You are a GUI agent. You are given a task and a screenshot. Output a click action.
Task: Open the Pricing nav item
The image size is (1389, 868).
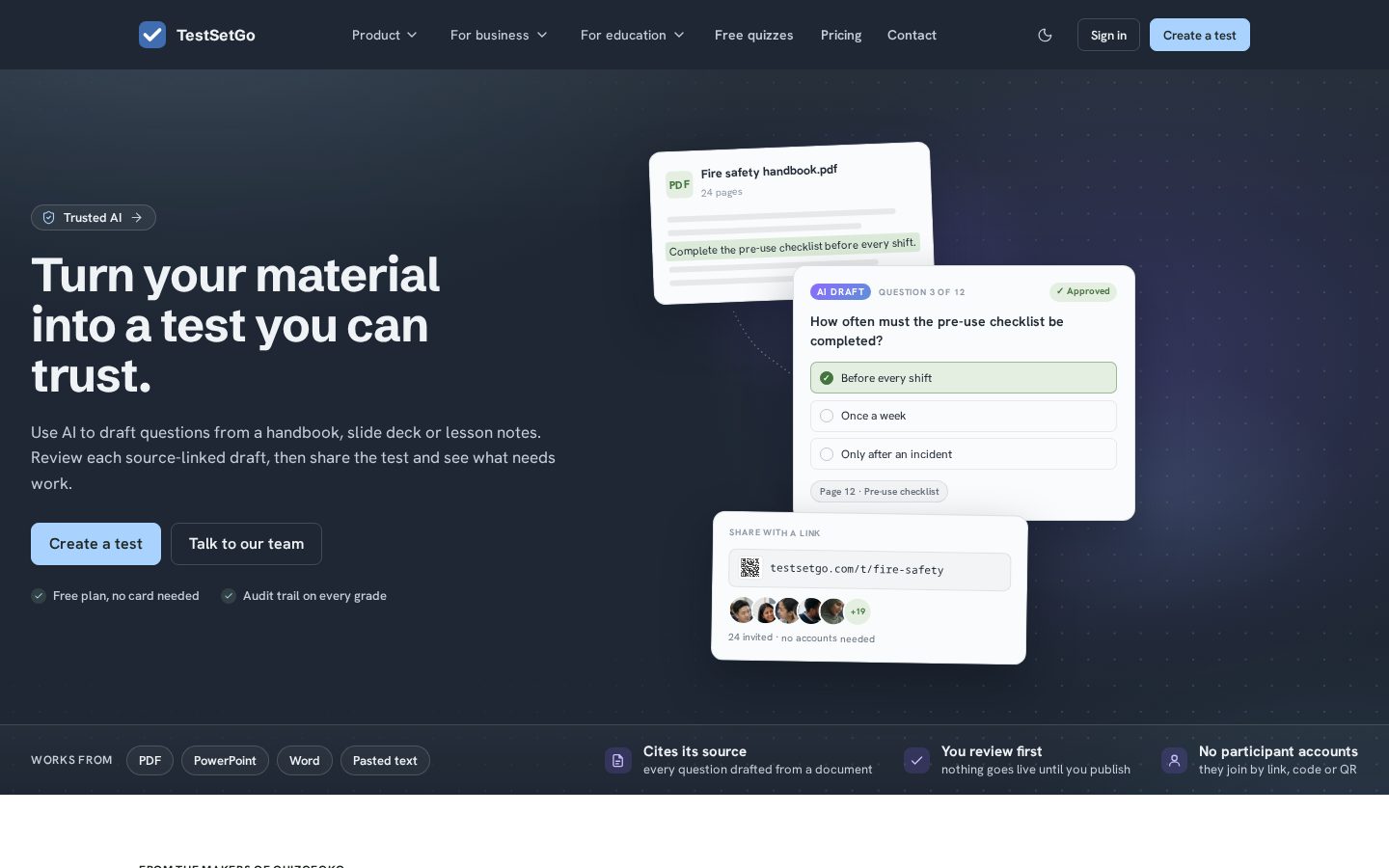[x=841, y=35]
